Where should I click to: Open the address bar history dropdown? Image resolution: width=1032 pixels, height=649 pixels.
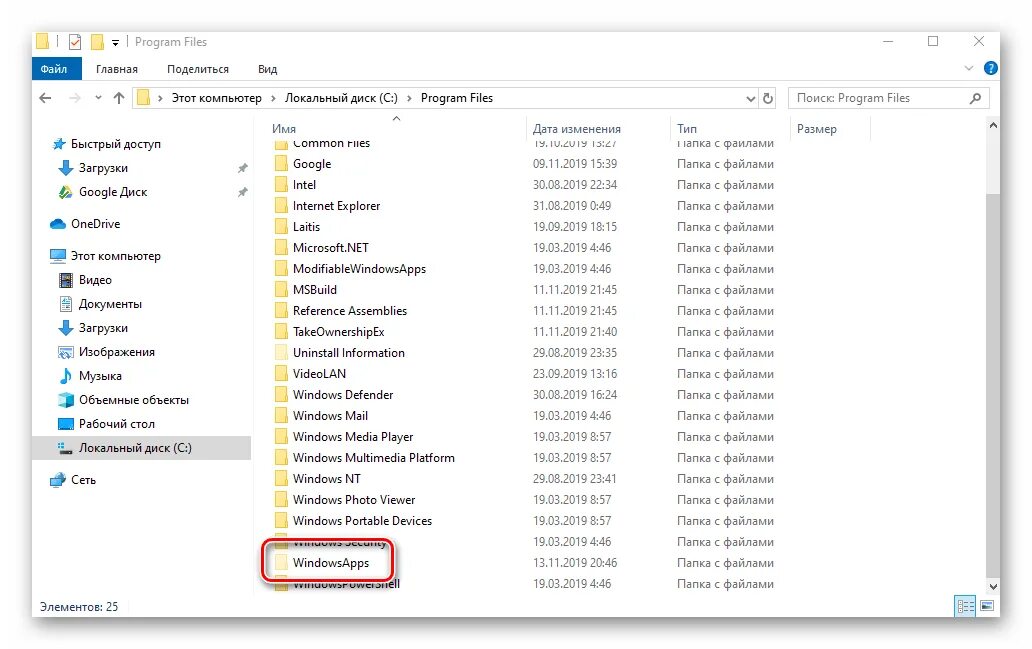(x=750, y=97)
